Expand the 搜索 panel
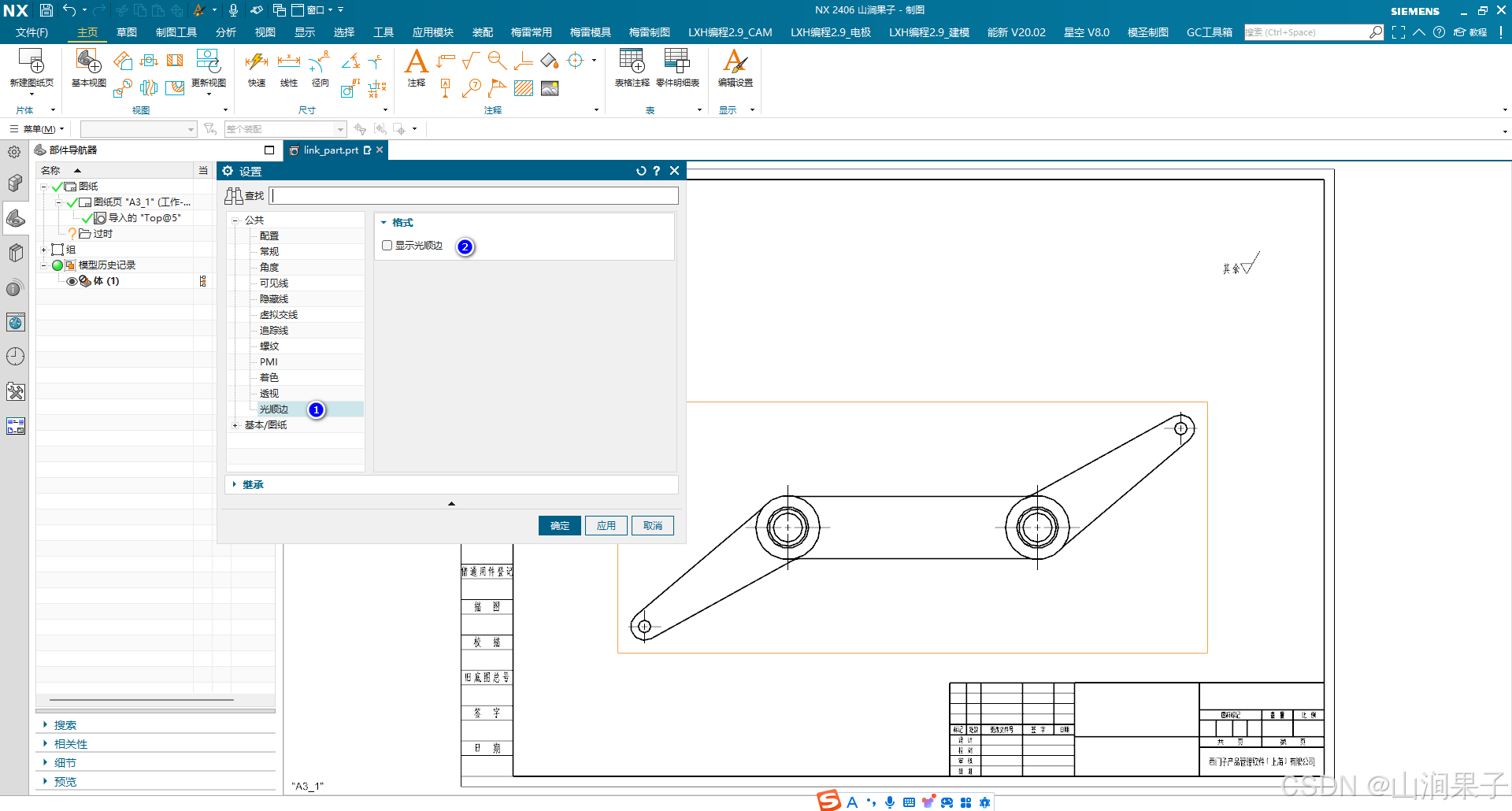Image resolution: width=1512 pixels, height=811 pixels. [45, 724]
